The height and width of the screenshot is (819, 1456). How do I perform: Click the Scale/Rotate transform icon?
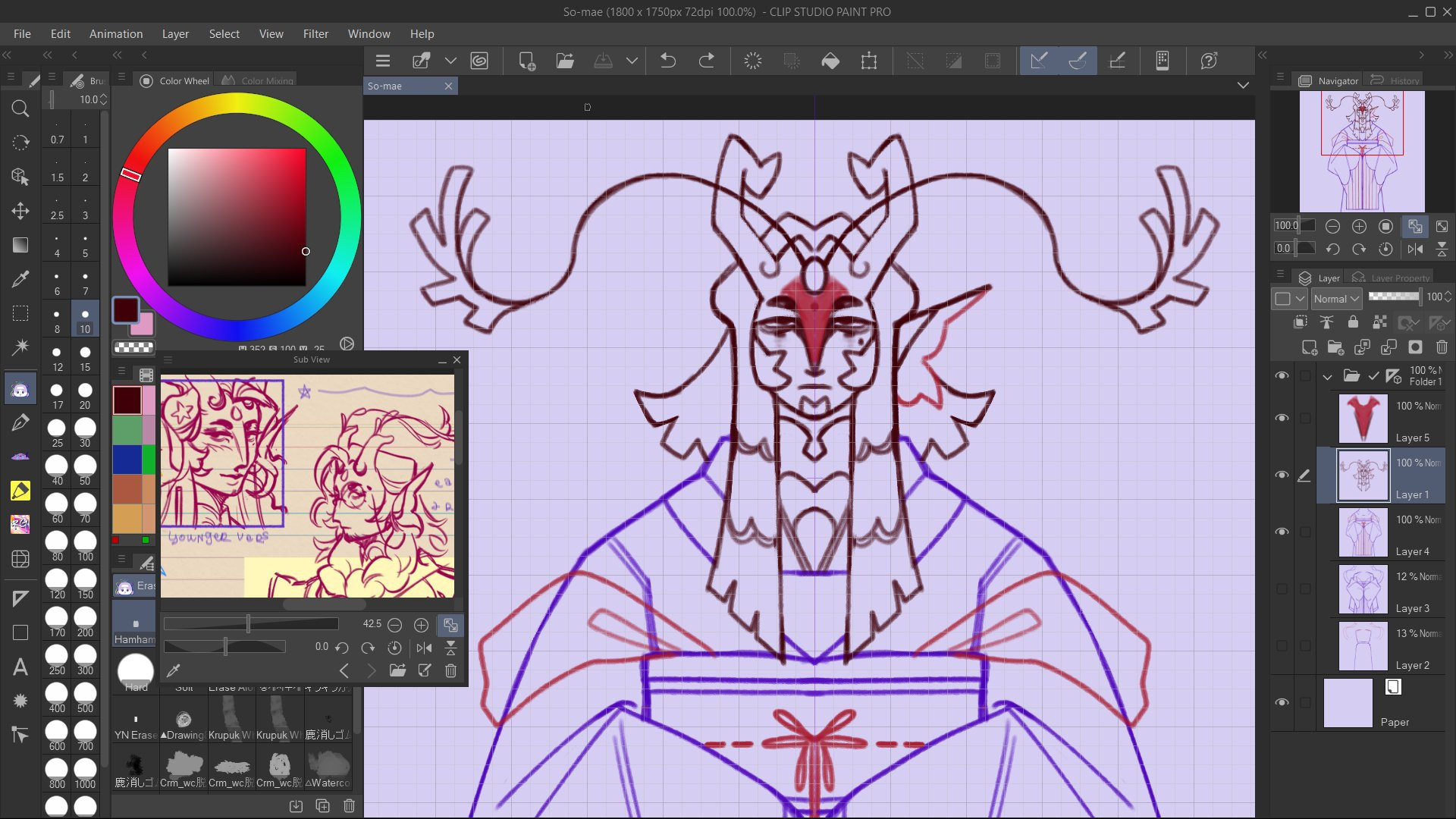click(869, 61)
